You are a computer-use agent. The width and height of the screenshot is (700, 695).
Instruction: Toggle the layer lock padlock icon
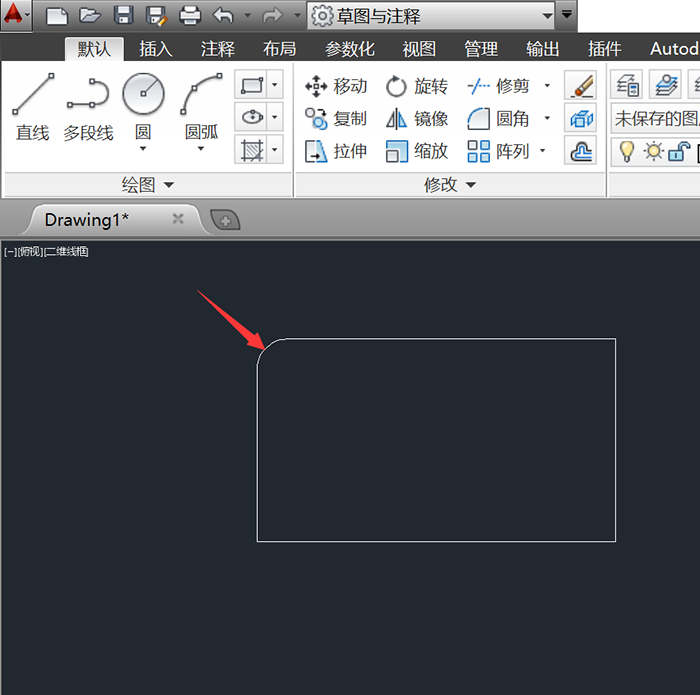[x=679, y=151]
